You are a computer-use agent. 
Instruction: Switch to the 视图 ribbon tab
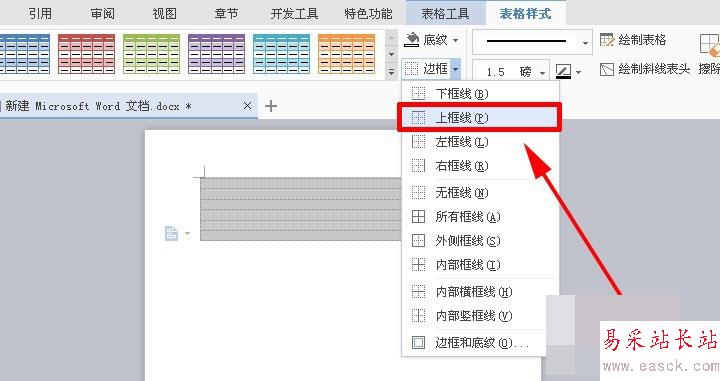[x=164, y=14]
